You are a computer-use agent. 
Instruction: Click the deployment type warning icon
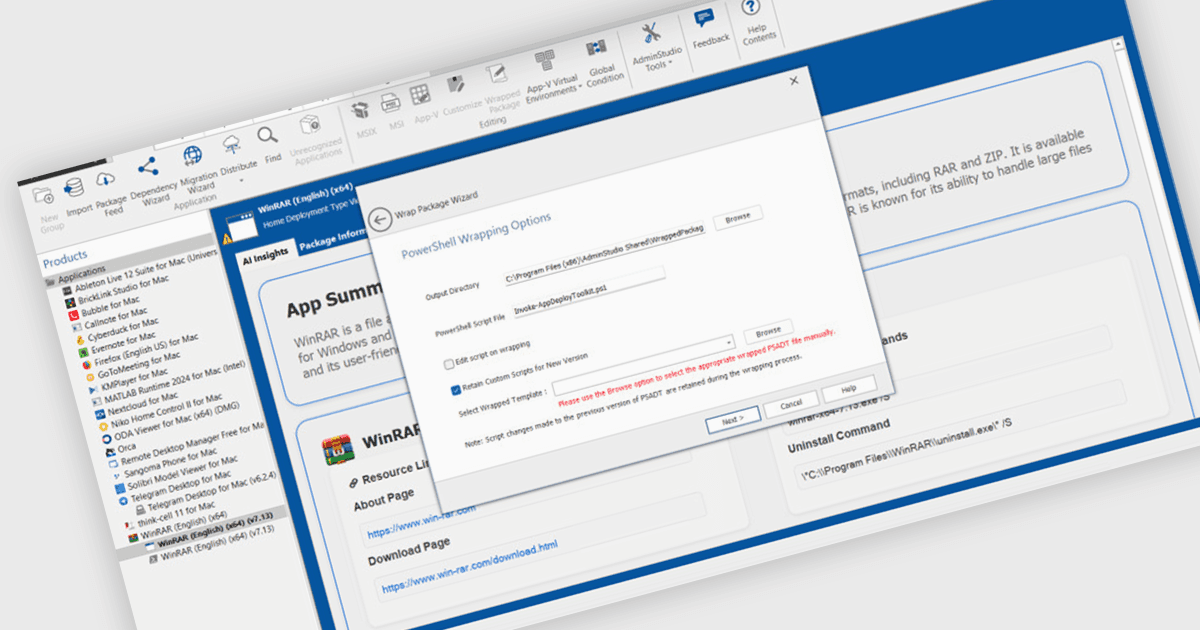click(x=228, y=238)
